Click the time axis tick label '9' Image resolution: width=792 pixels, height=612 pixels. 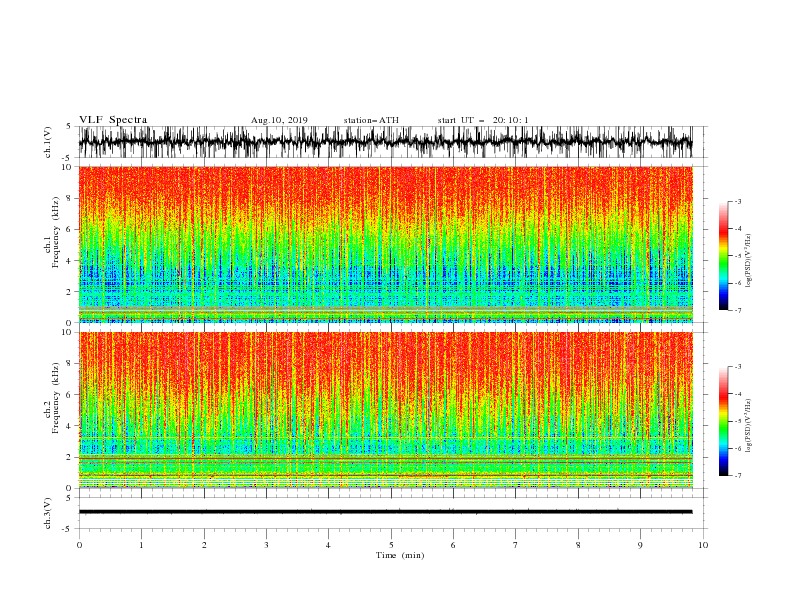(x=640, y=545)
